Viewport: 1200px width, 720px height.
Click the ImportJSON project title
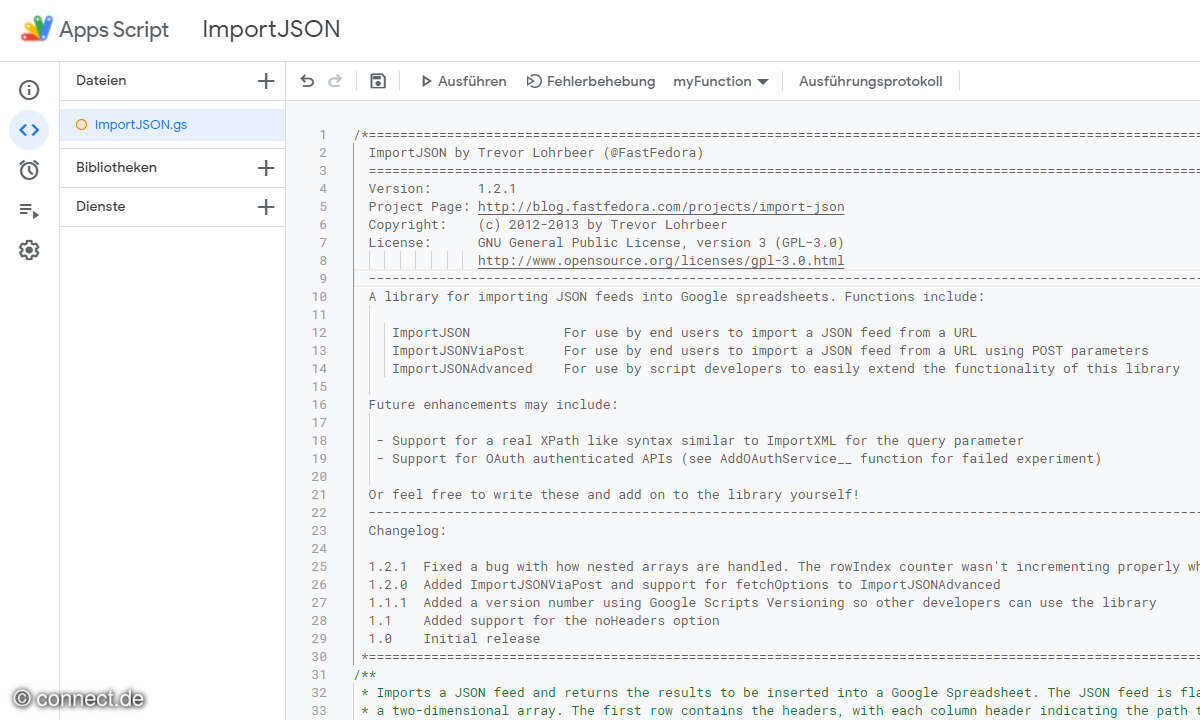[271, 29]
